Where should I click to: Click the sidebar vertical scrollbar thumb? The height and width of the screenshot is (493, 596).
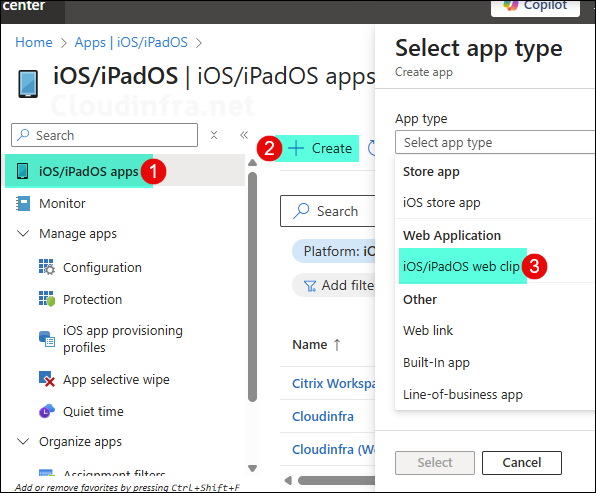252,287
